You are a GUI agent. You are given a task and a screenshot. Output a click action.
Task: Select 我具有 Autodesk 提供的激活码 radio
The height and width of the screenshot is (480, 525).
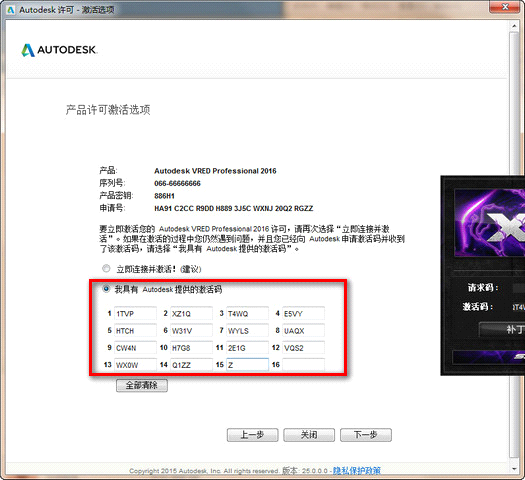tap(106, 289)
